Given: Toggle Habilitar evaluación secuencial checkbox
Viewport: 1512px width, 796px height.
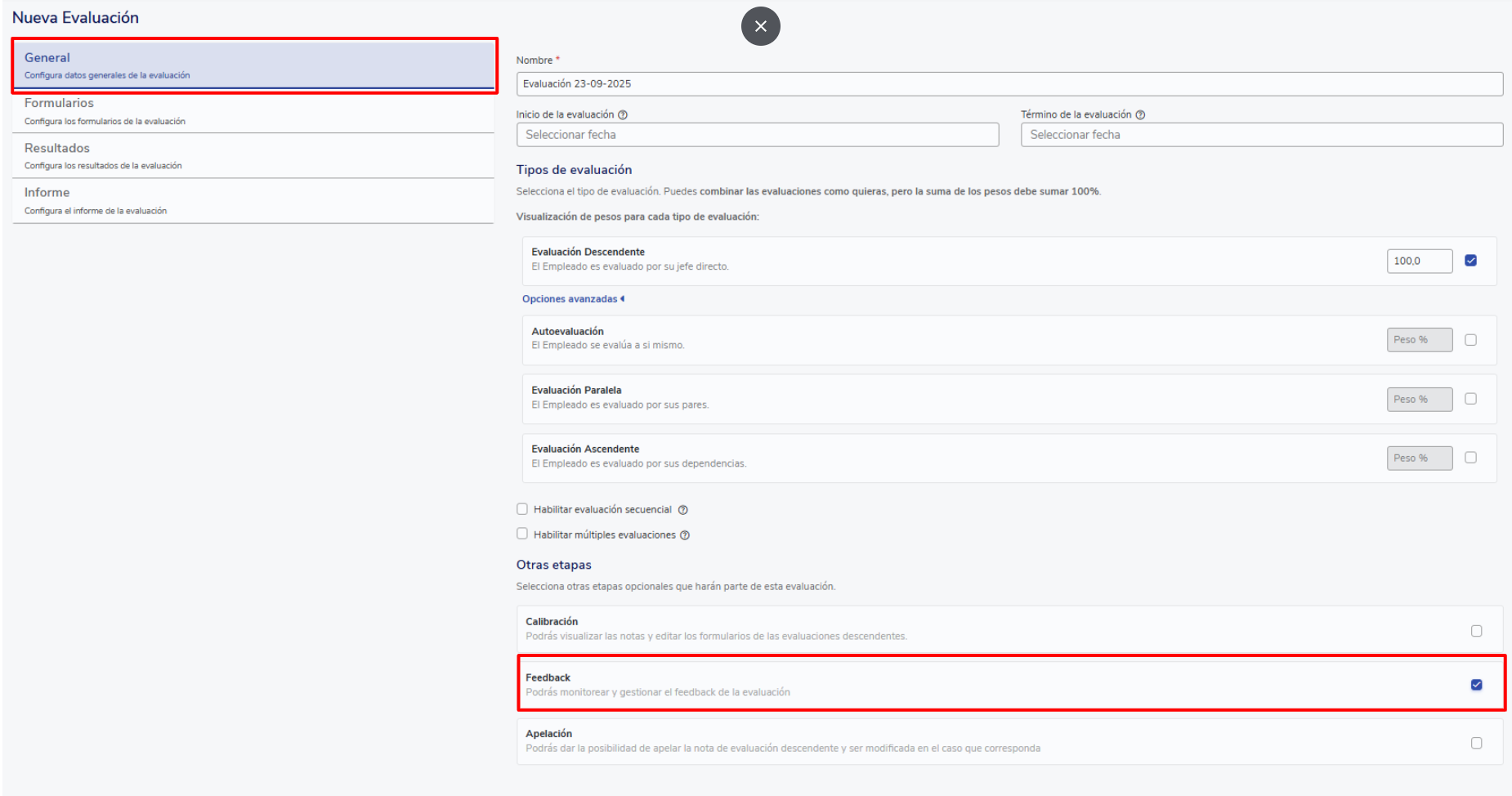Looking at the screenshot, I should (522, 509).
